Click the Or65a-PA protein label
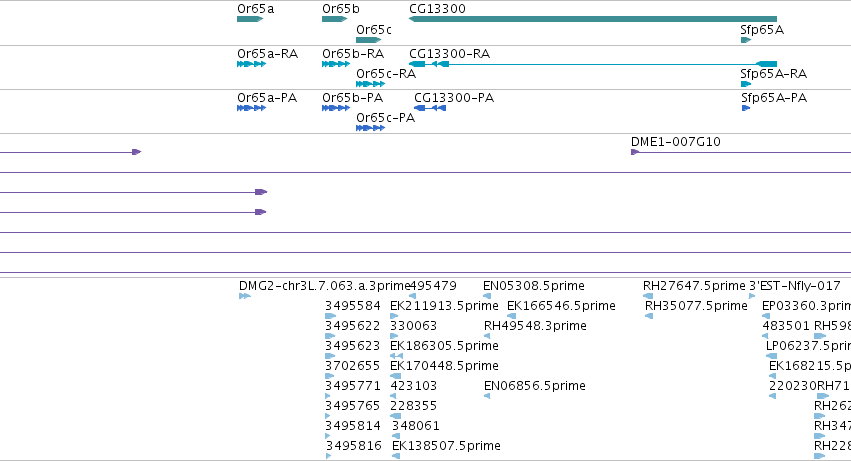The height and width of the screenshot is (461, 851). [267, 98]
